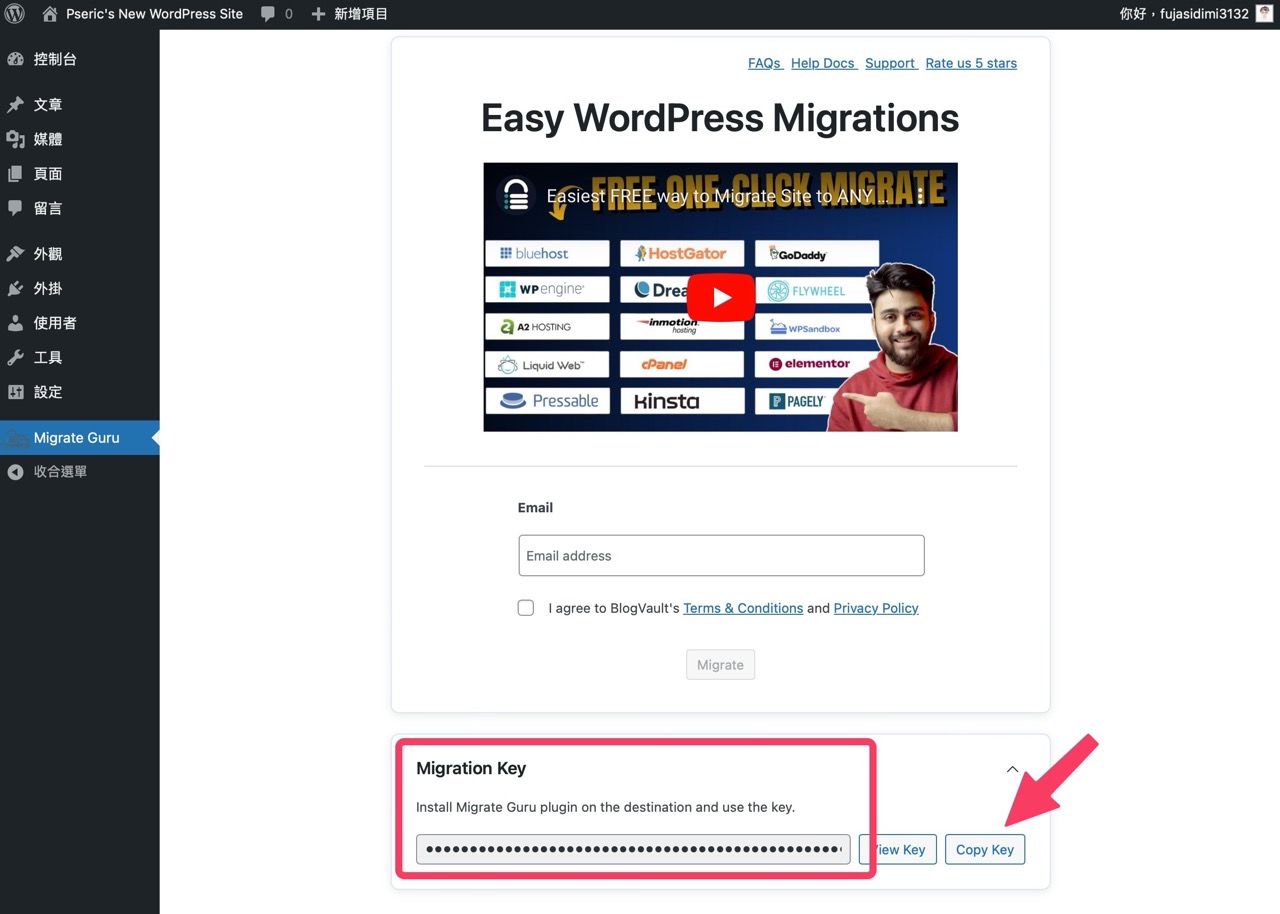Open the comments bubble in the admin bar
The width and height of the screenshot is (1280, 914).
coord(268,14)
